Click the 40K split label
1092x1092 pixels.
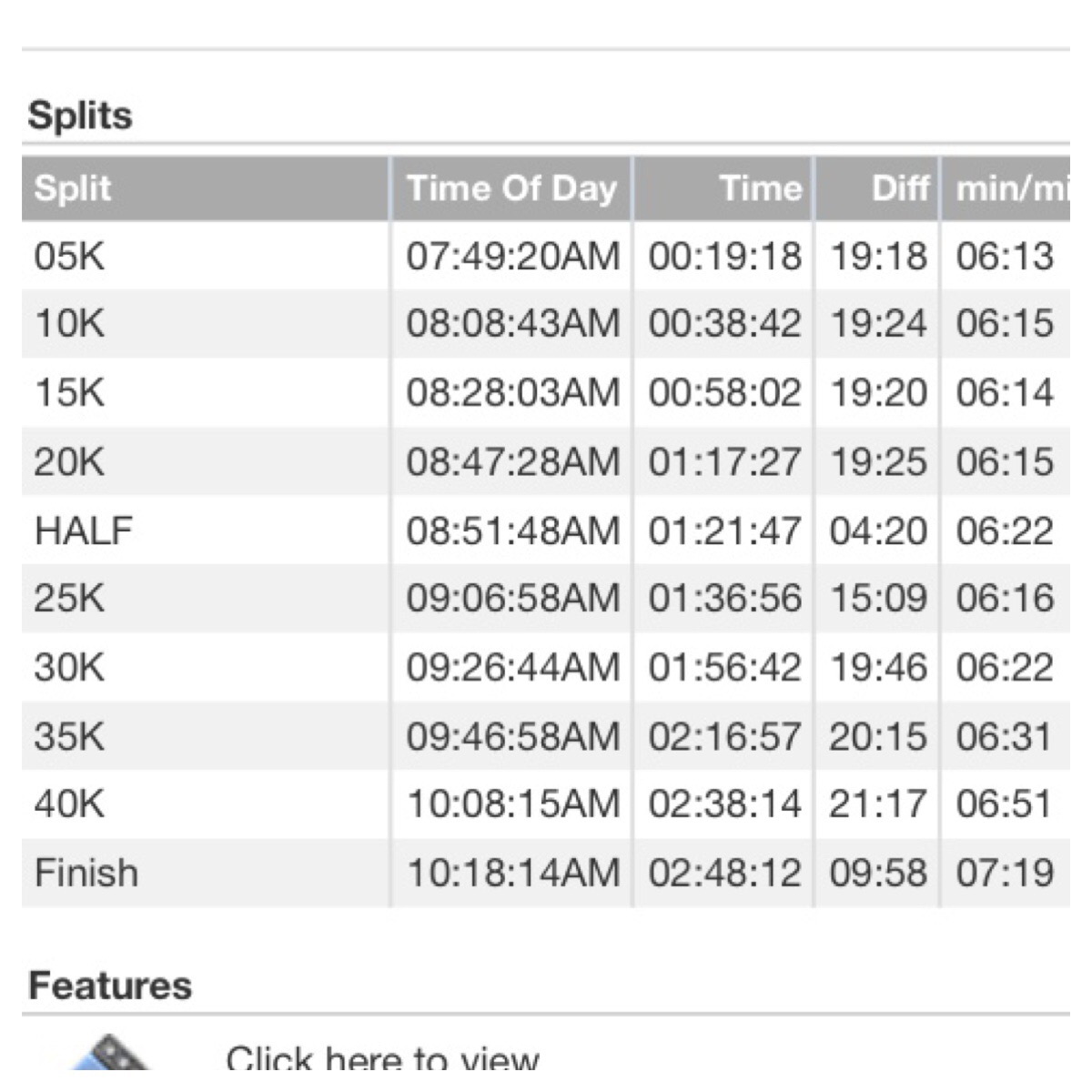point(69,804)
